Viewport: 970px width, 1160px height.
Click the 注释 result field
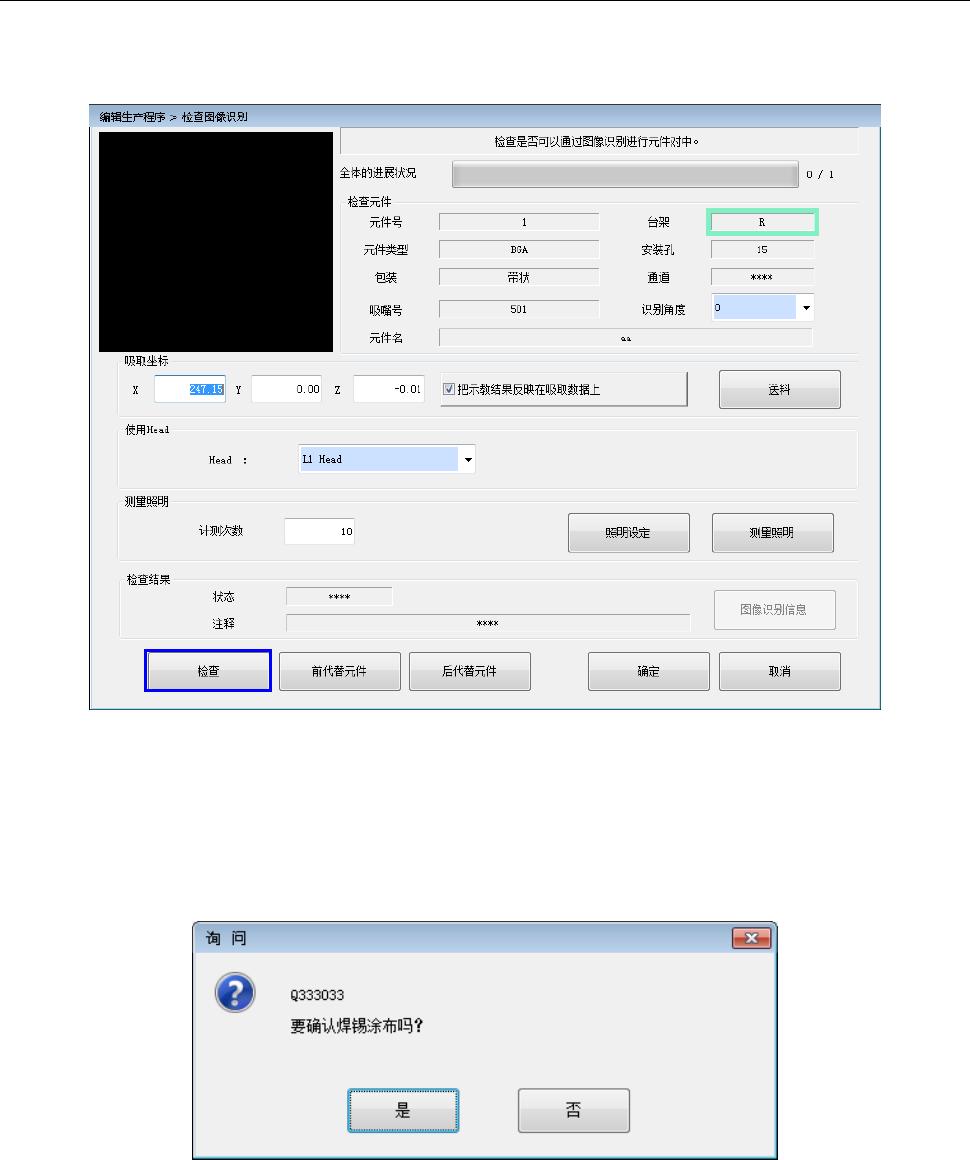[x=488, y=623]
